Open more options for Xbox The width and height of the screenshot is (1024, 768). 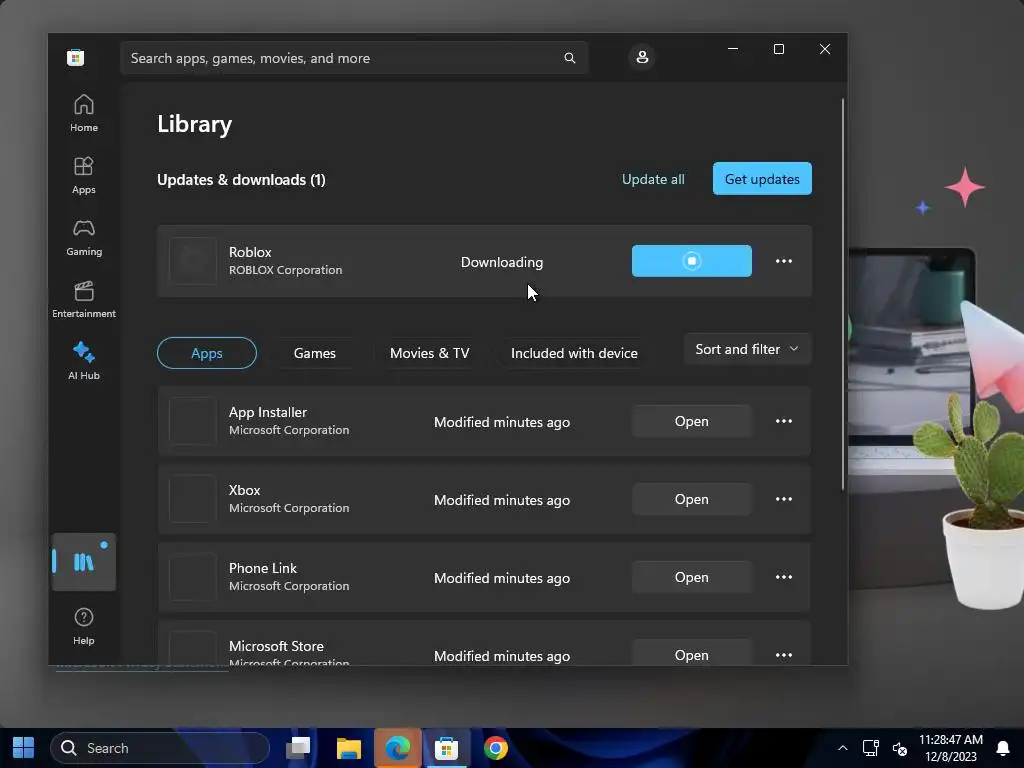click(x=784, y=499)
